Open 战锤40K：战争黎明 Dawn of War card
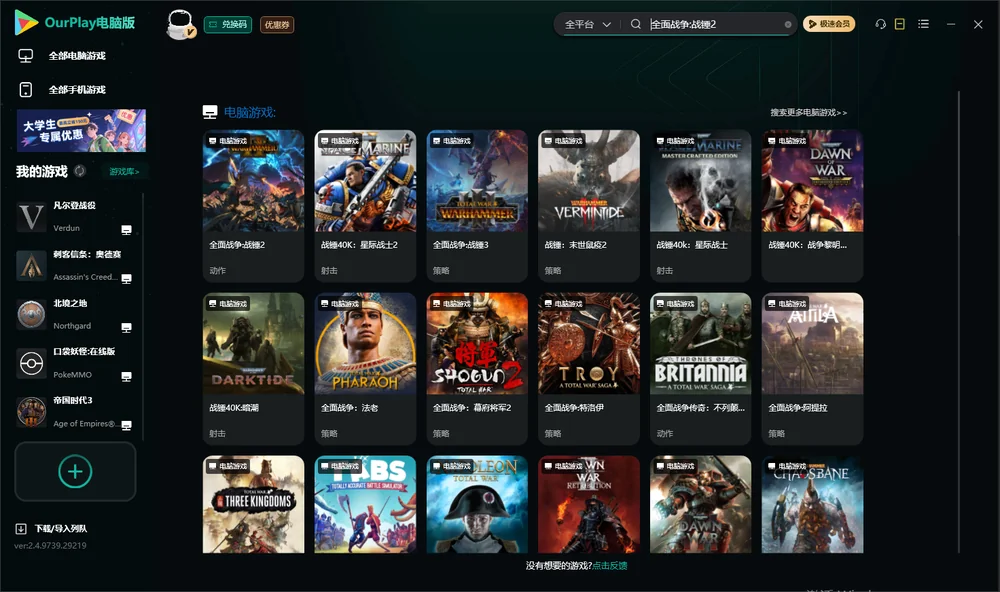 [812, 205]
